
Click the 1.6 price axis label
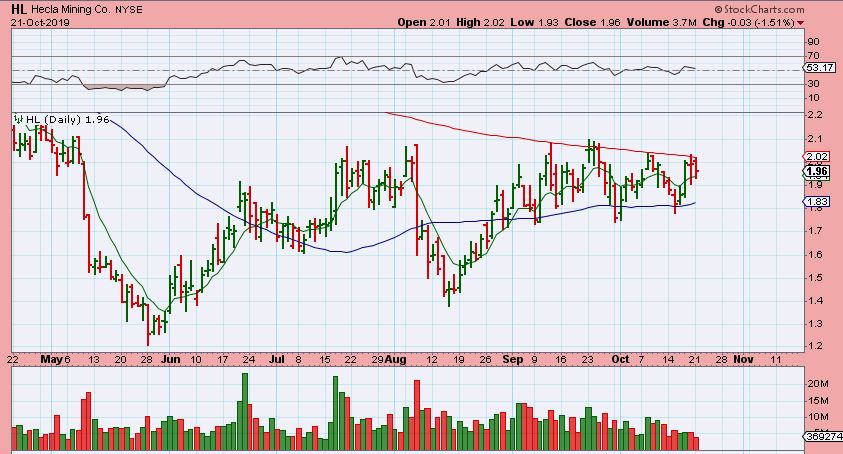pos(815,255)
